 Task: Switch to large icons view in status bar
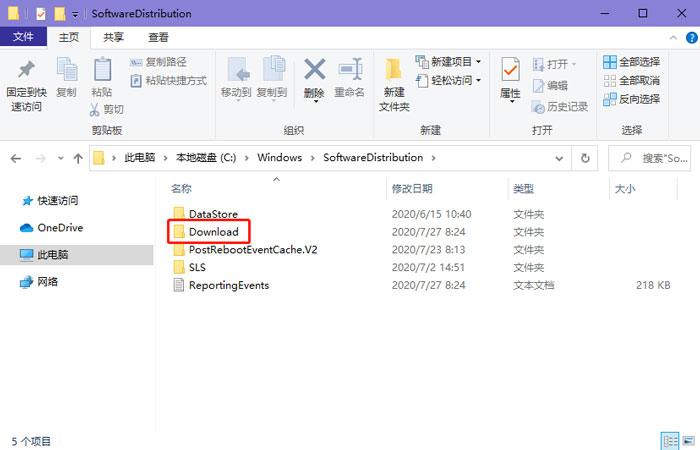(688, 440)
